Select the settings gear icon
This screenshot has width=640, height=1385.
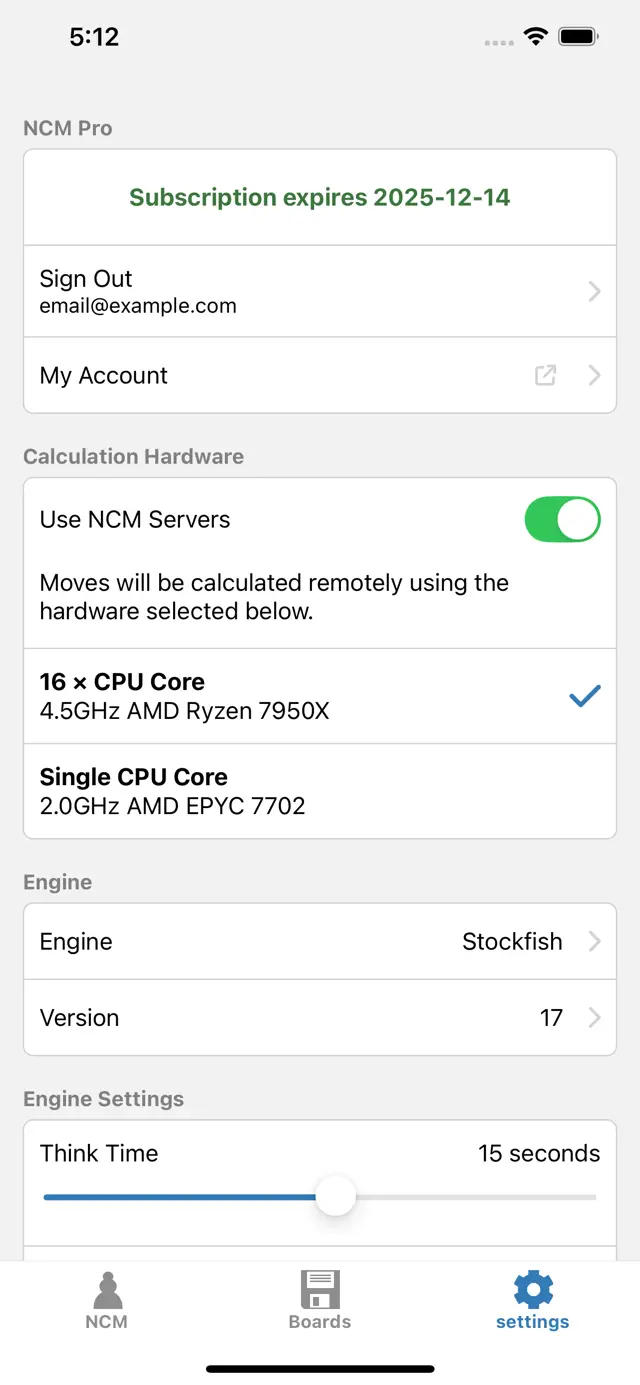(x=532, y=1289)
